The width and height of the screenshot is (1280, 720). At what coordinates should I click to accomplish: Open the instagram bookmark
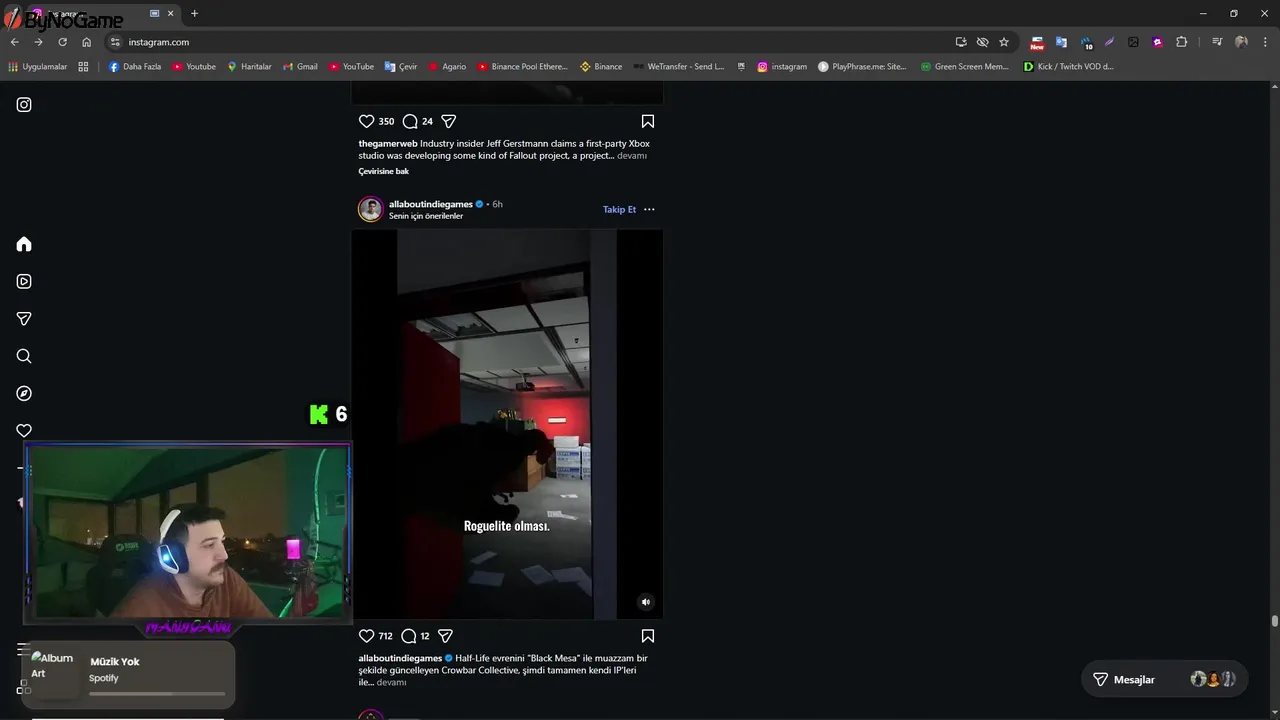click(781, 67)
